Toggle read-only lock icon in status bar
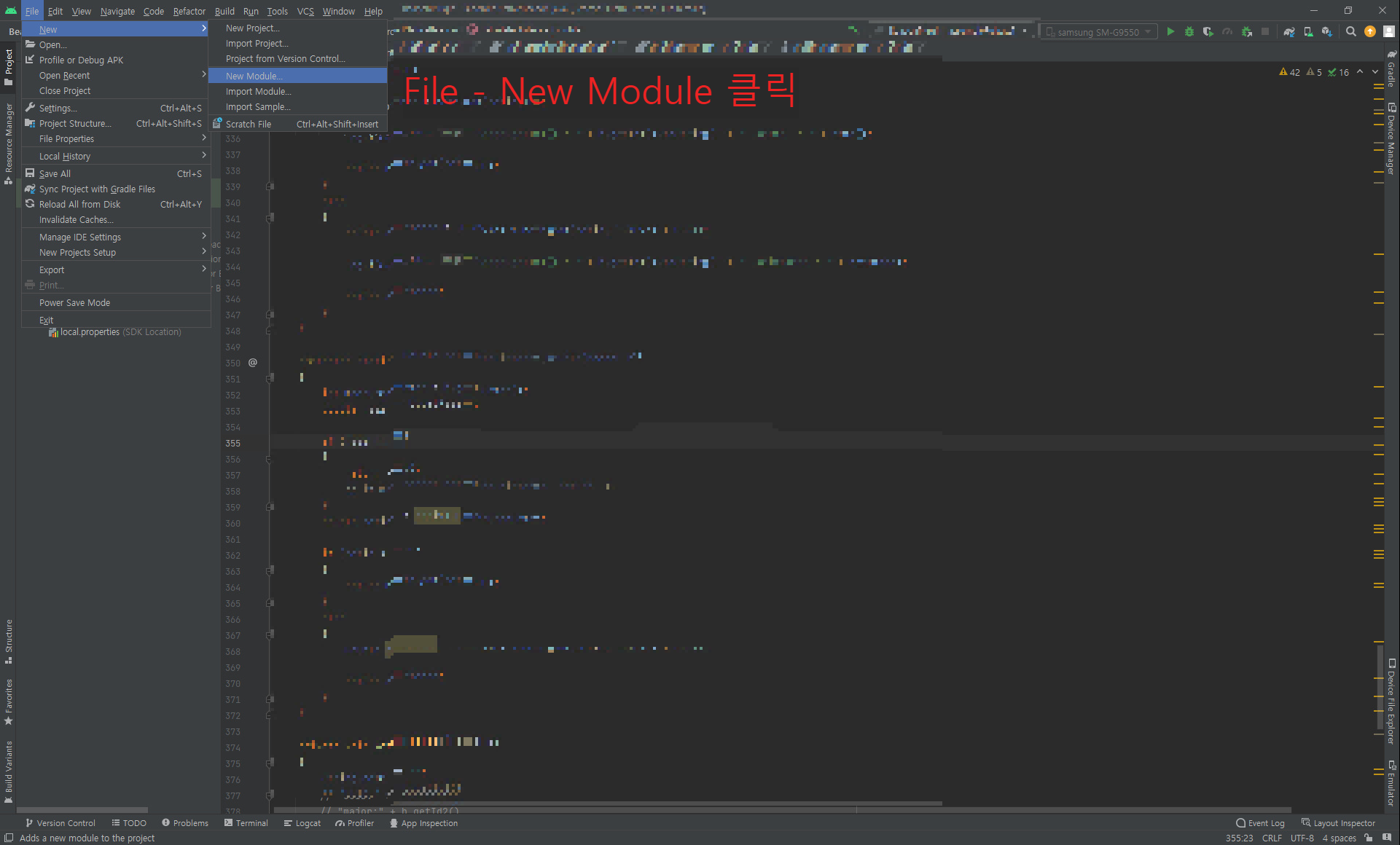The image size is (1400, 845). [x=1369, y=838]
